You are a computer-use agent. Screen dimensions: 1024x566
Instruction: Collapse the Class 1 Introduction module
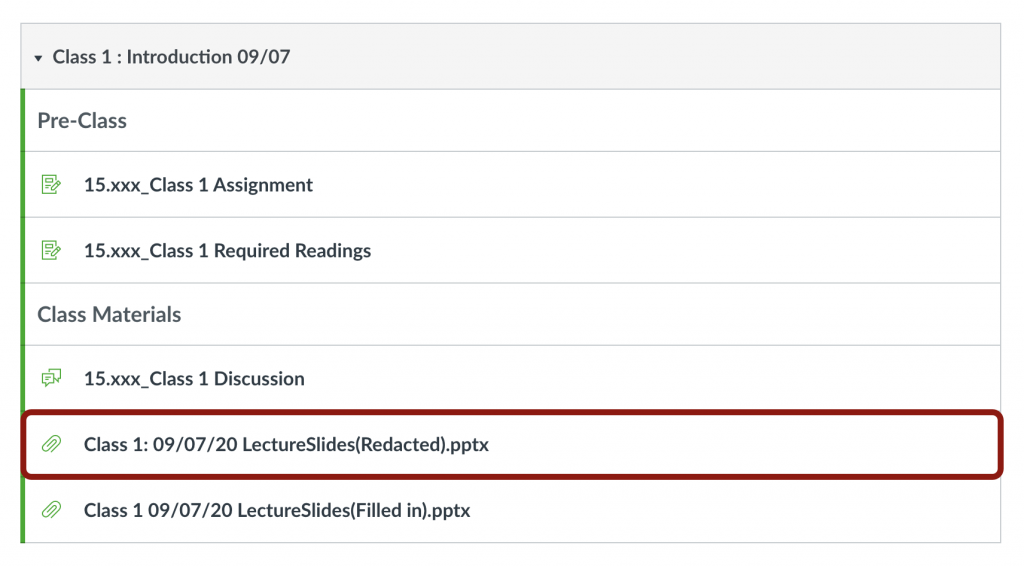click(38, 58)
